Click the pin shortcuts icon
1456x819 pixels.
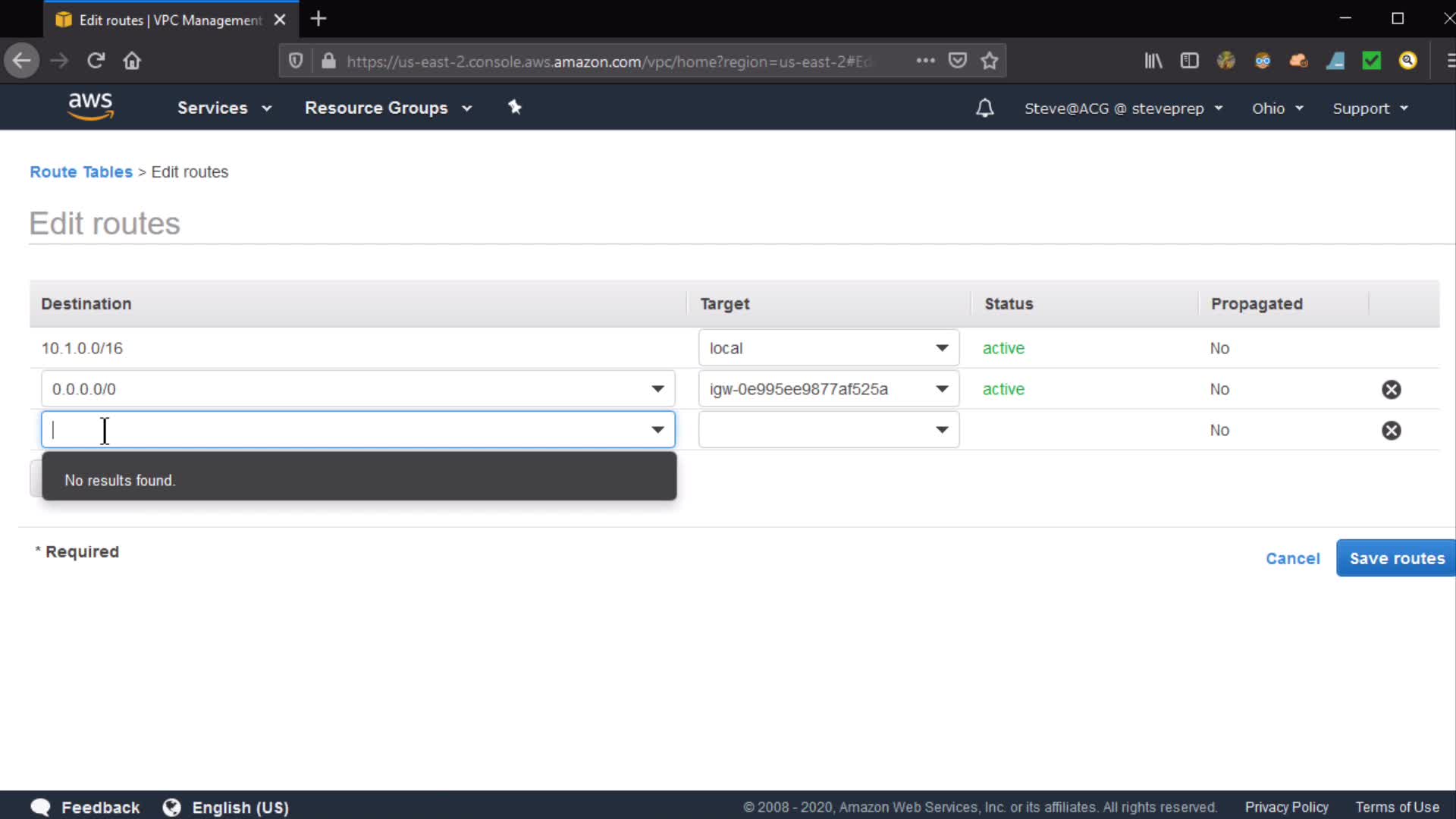coord(515,107)
